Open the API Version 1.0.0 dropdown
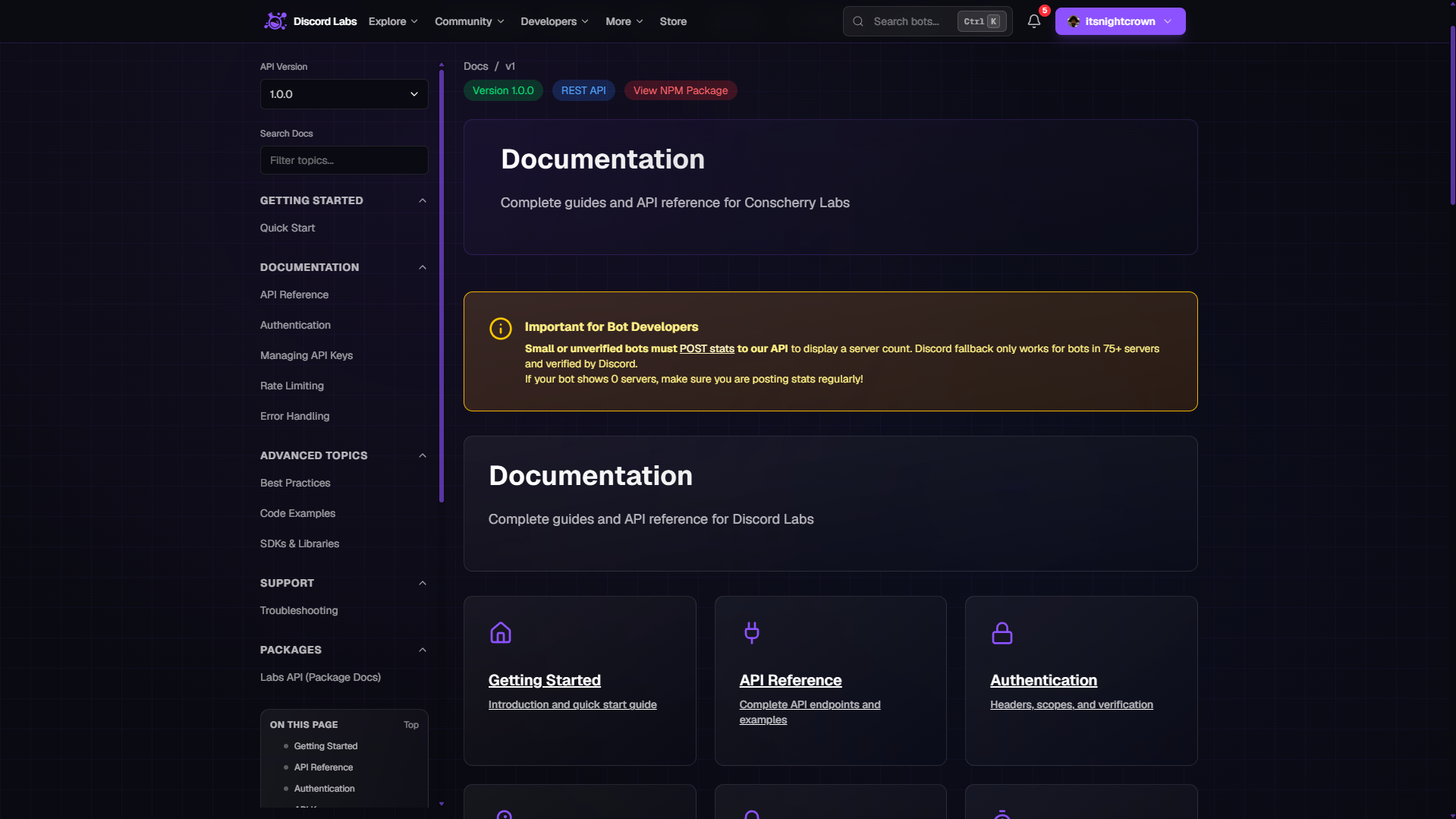This screenshot has height=819, width=1456. 344,94
